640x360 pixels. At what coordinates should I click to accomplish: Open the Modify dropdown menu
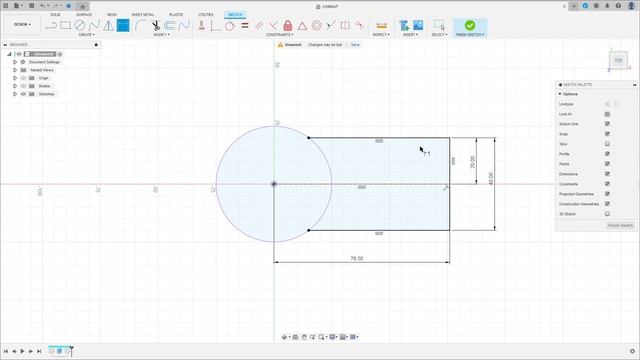[162, 35]
